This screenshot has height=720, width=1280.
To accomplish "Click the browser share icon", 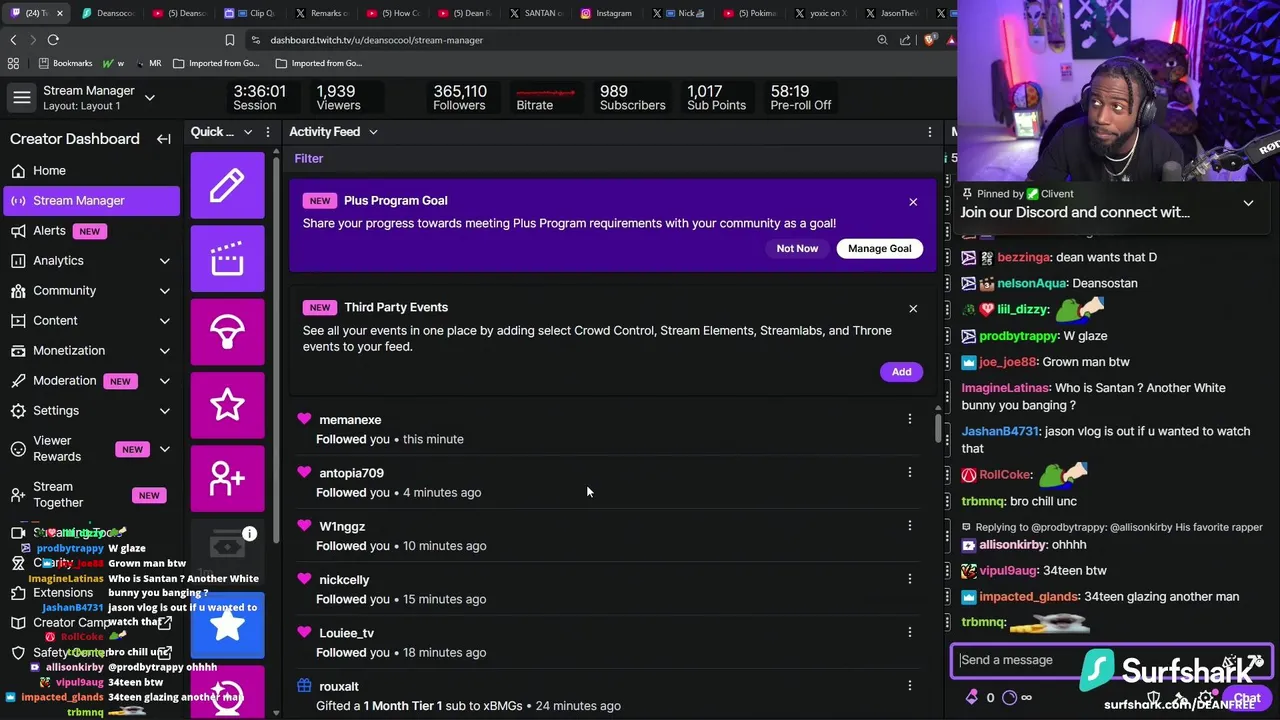I will 905,40.
